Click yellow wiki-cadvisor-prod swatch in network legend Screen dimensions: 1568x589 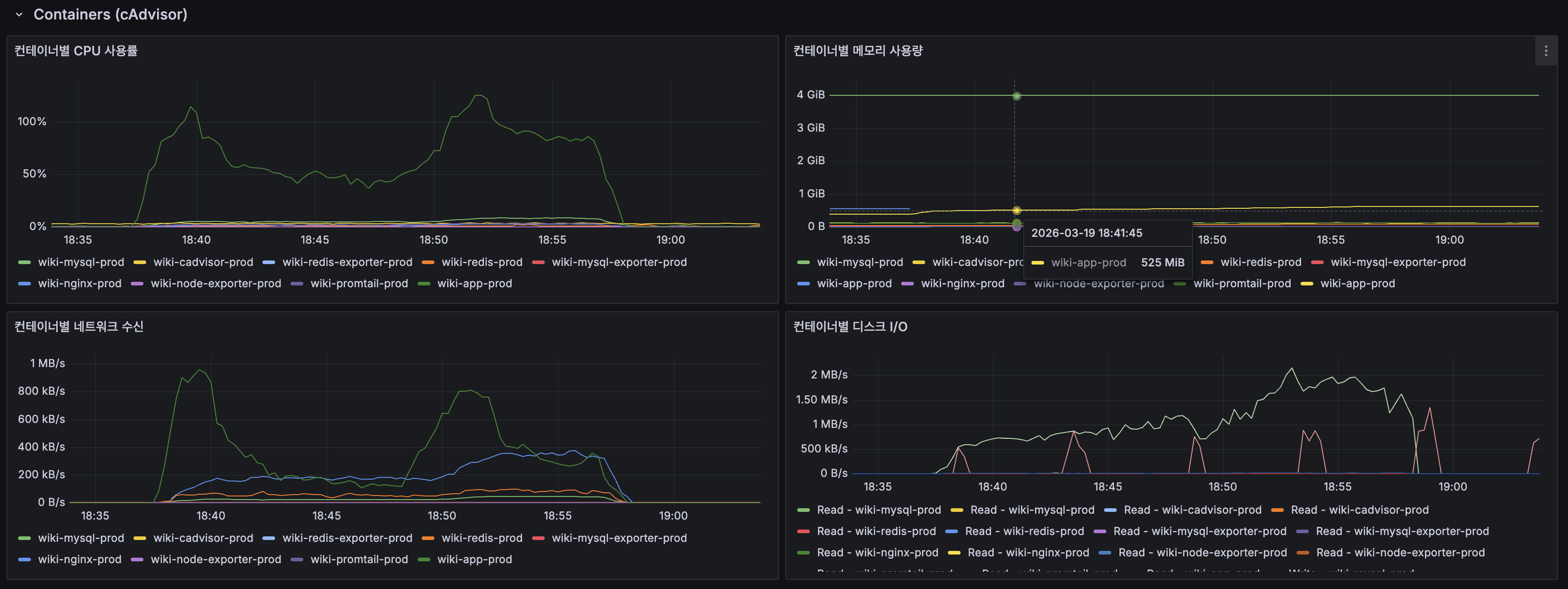point(139,539)
